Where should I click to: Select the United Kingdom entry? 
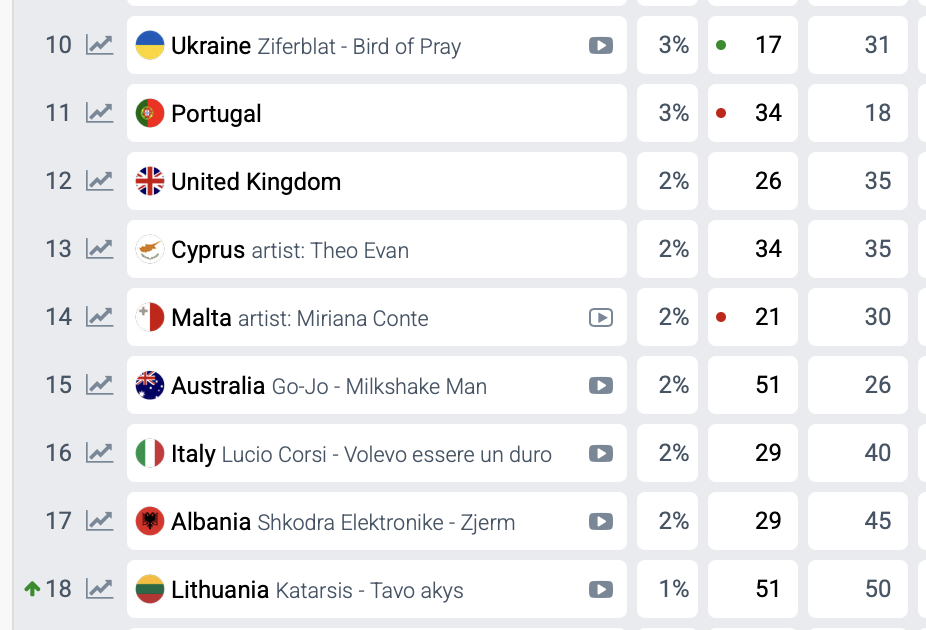click(x=256, y=181)
